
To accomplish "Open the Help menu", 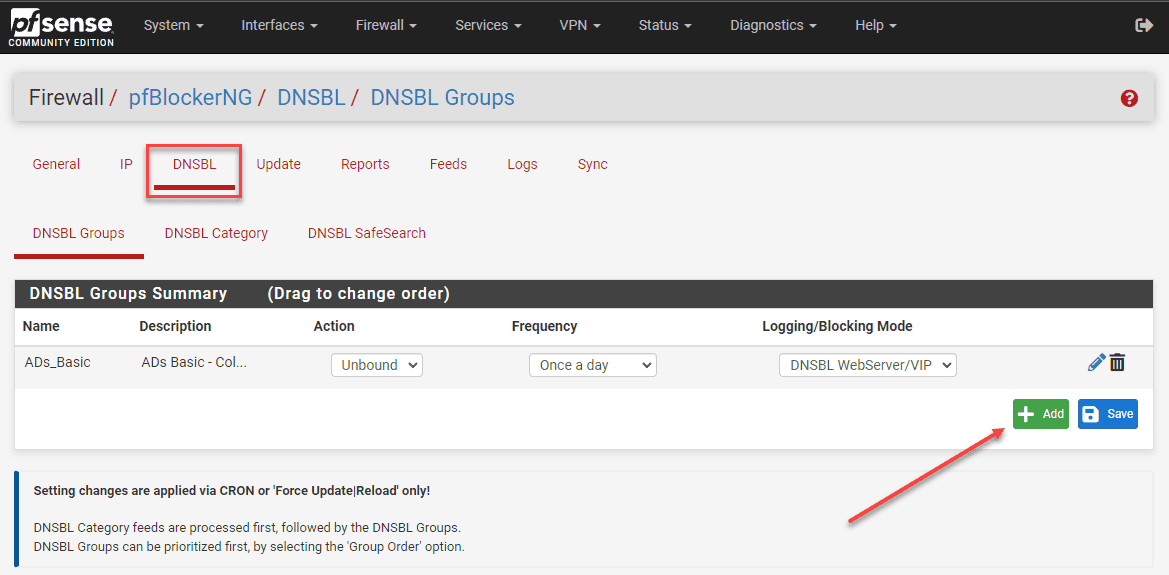I will 875,25.
